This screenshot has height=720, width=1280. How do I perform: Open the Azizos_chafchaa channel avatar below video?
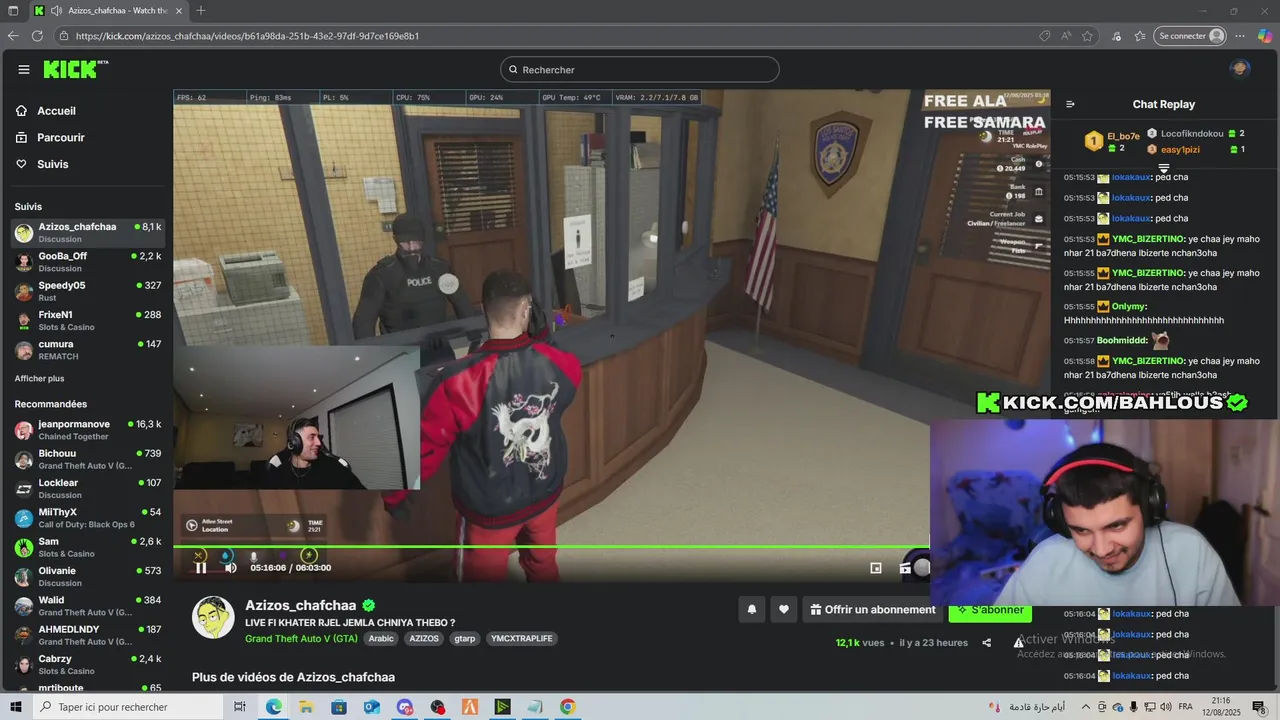tap(213, 618)
